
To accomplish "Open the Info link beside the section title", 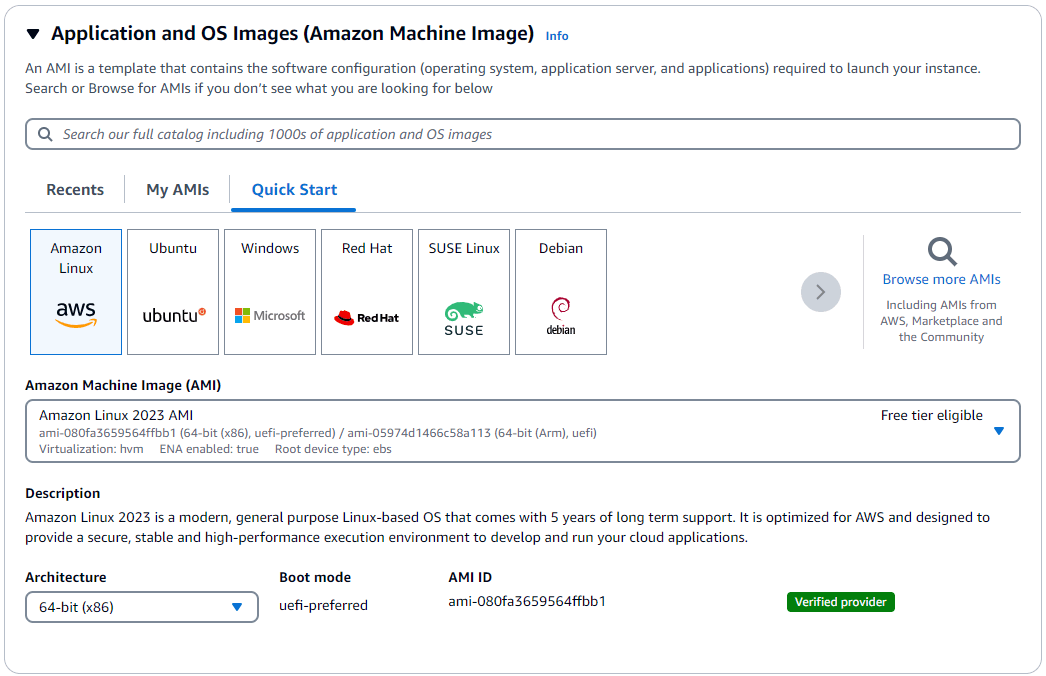I will (557, 36).
